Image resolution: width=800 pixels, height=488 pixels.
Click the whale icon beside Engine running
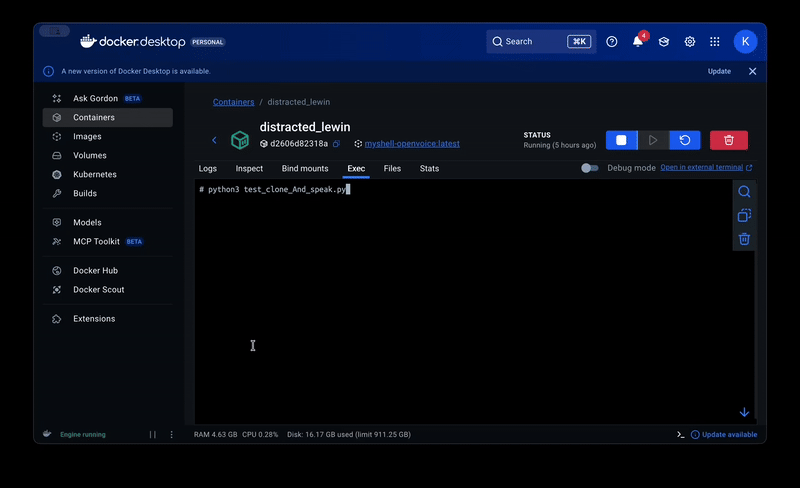47,434
